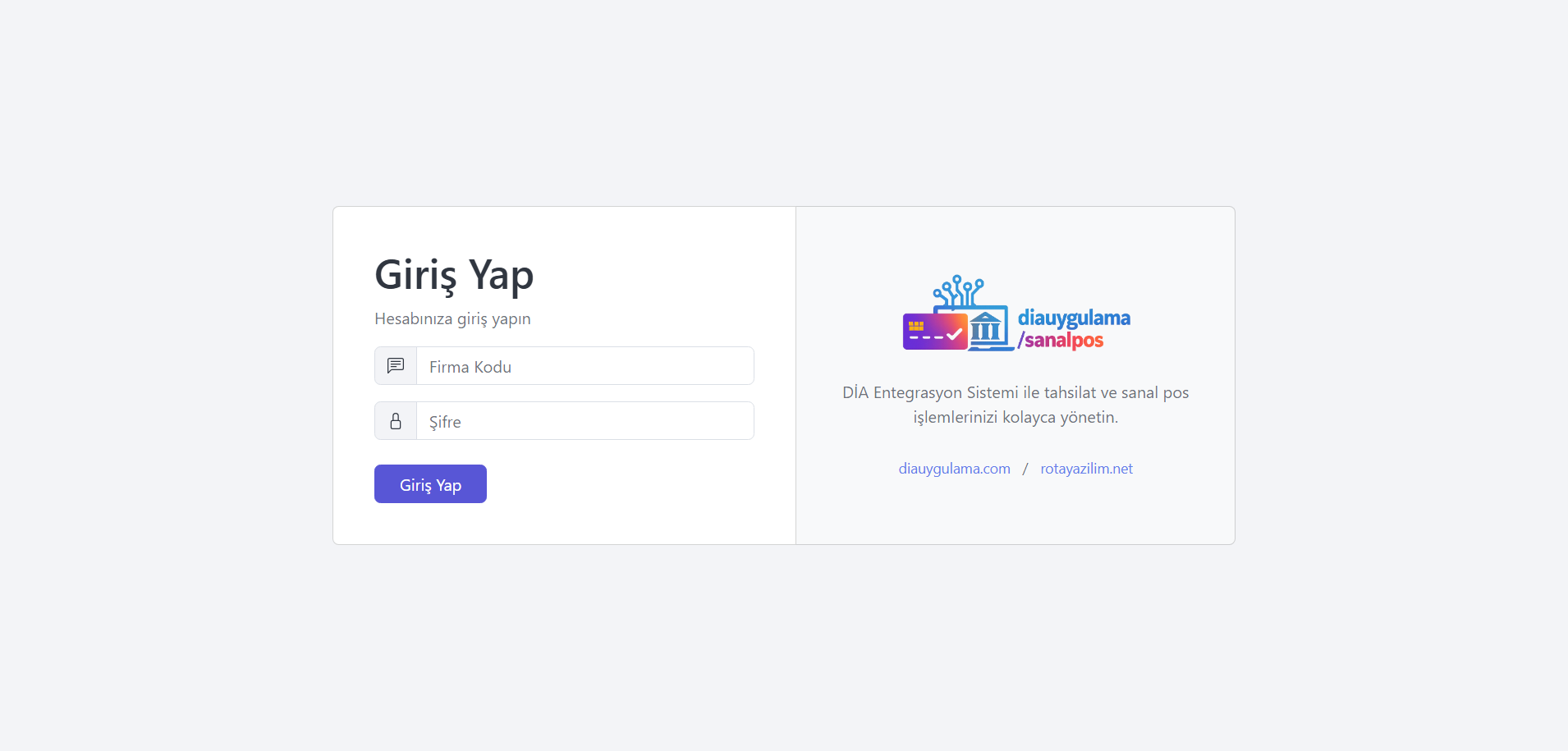The image size is (1568, 751).
Task: Click the padlock icon beside Şifre
Action: point(396,421)
